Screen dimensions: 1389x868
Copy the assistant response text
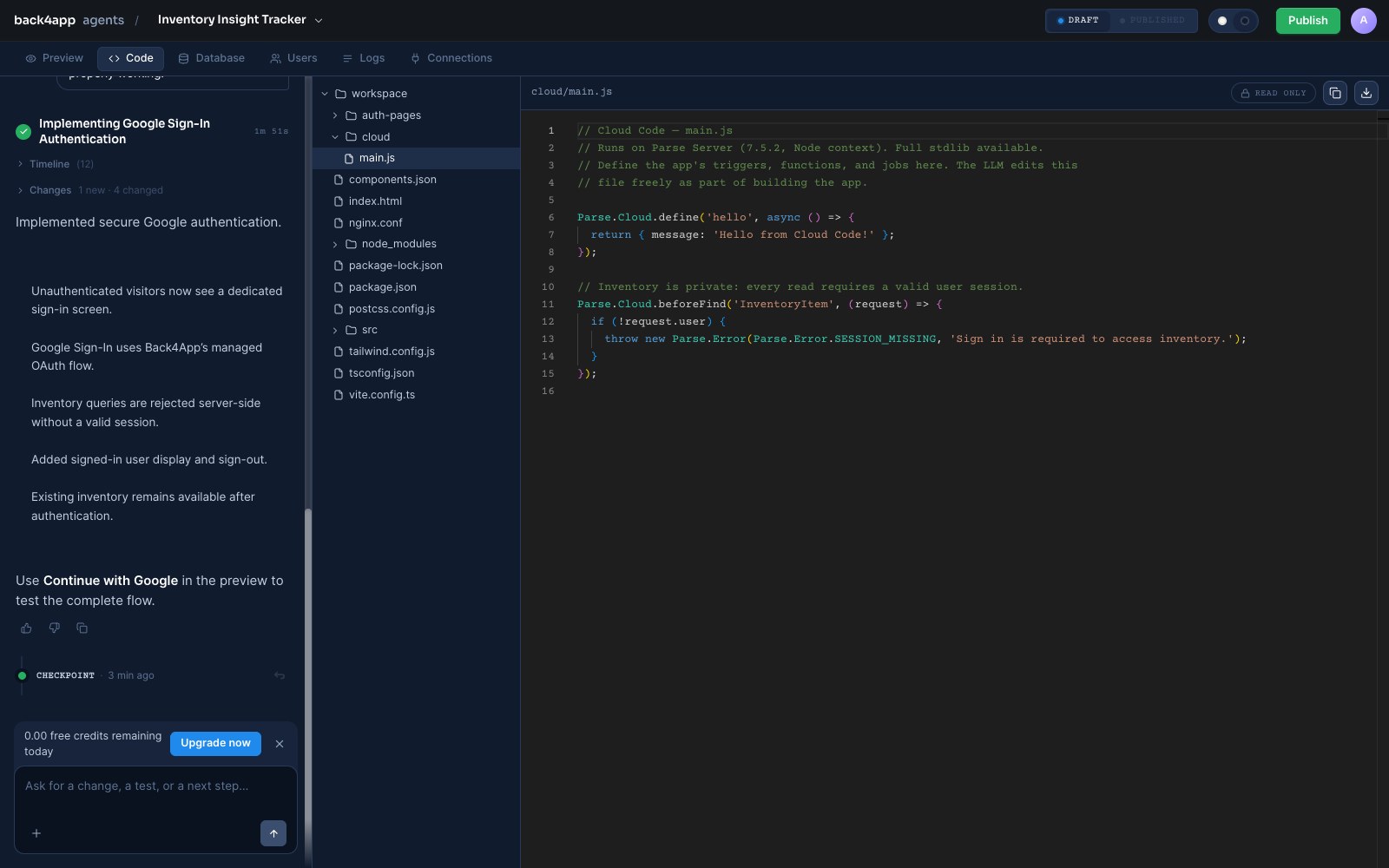[x=82, y=628]
